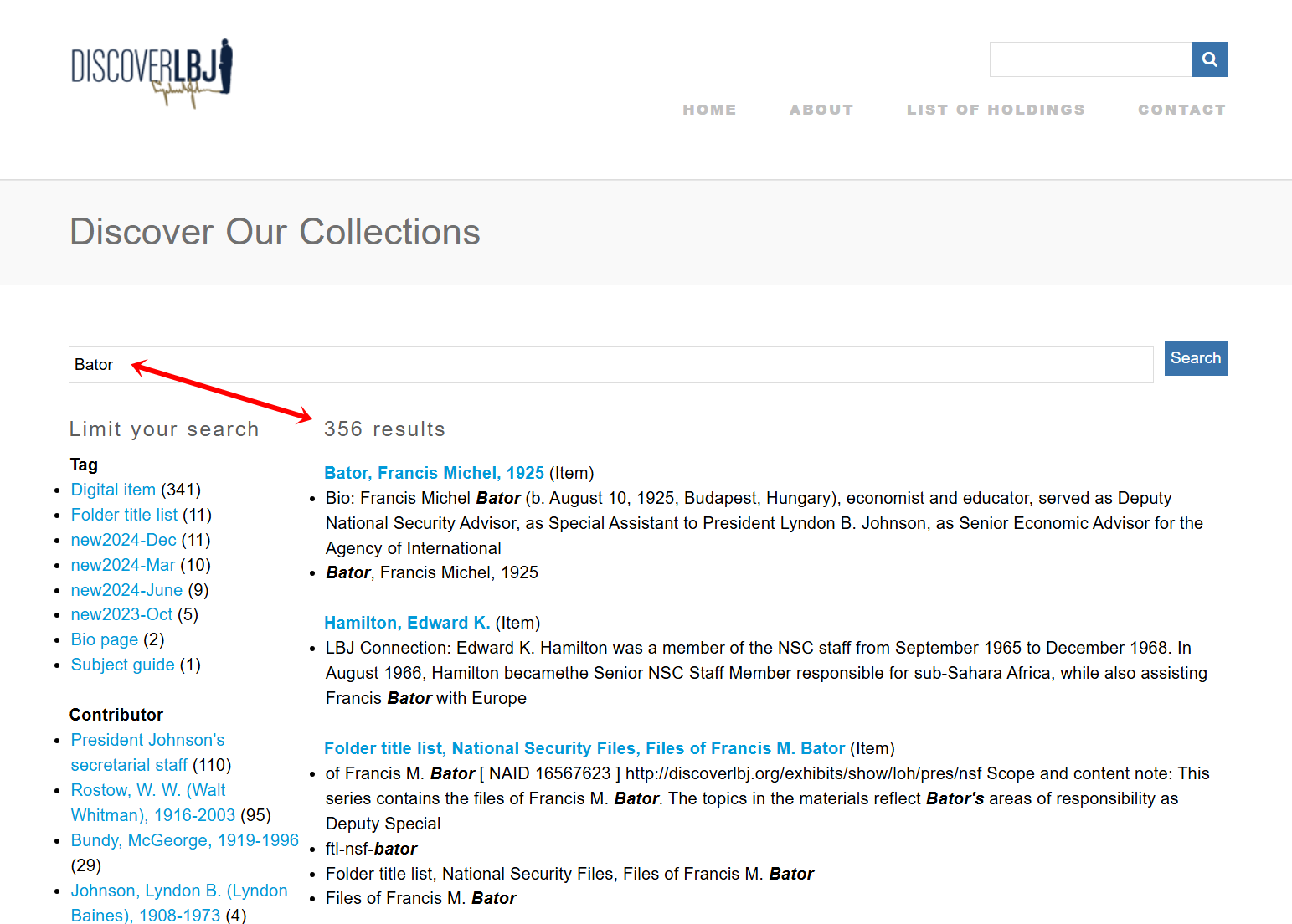
Task: Open the CONTACT menu item
Action: [x=1181, y=110]
